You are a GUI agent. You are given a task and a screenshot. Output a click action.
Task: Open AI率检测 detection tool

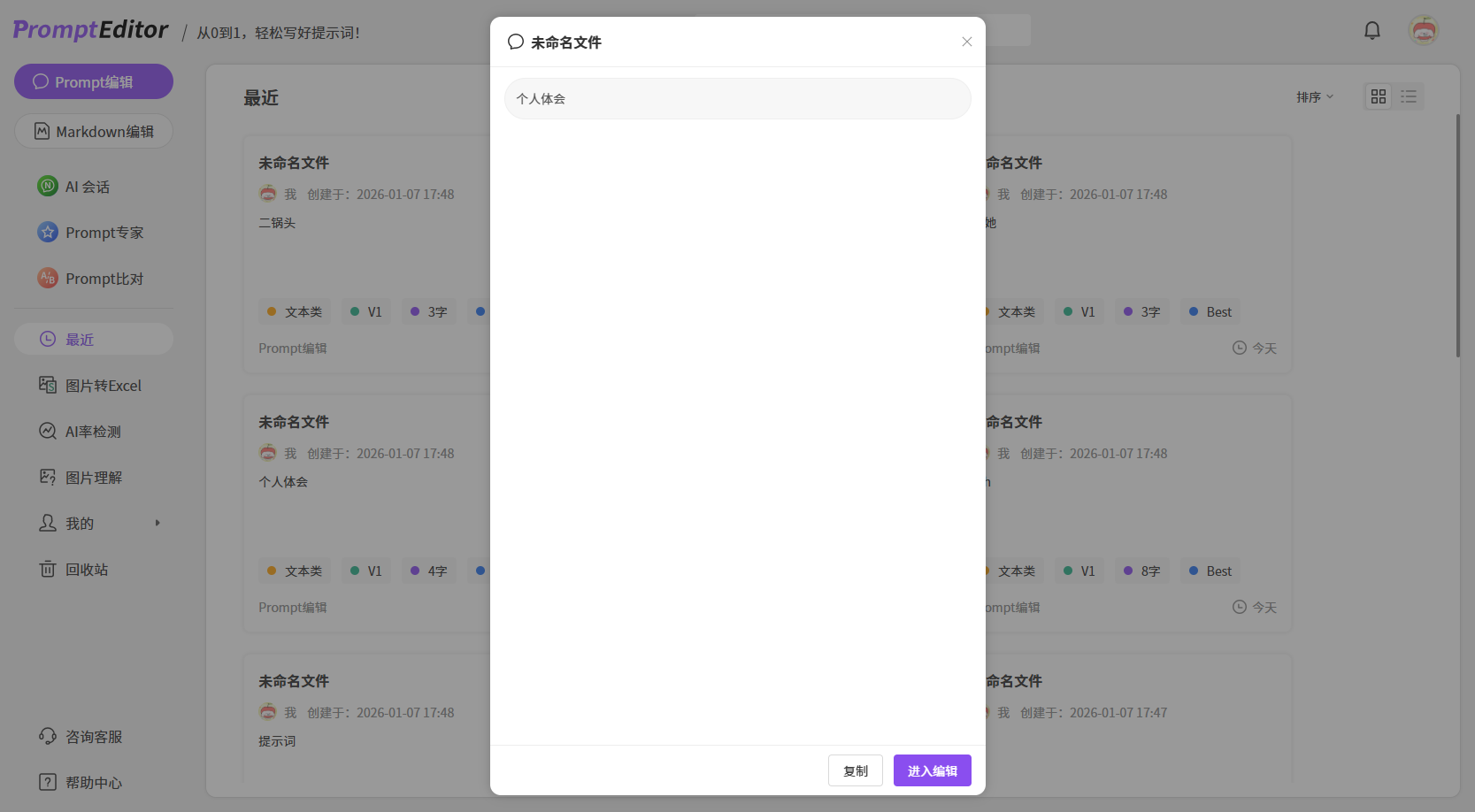coord(93,432)
